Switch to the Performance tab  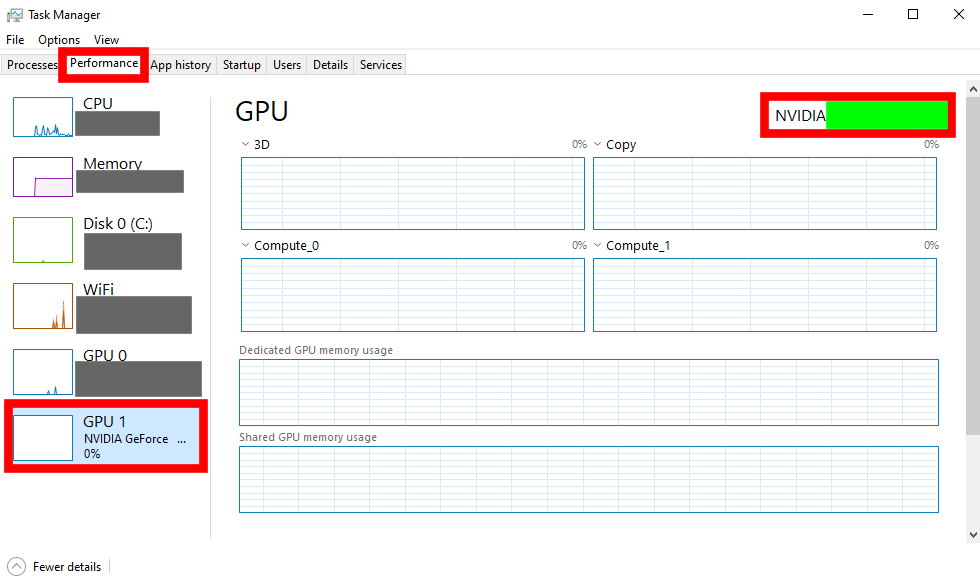(104, 63)
